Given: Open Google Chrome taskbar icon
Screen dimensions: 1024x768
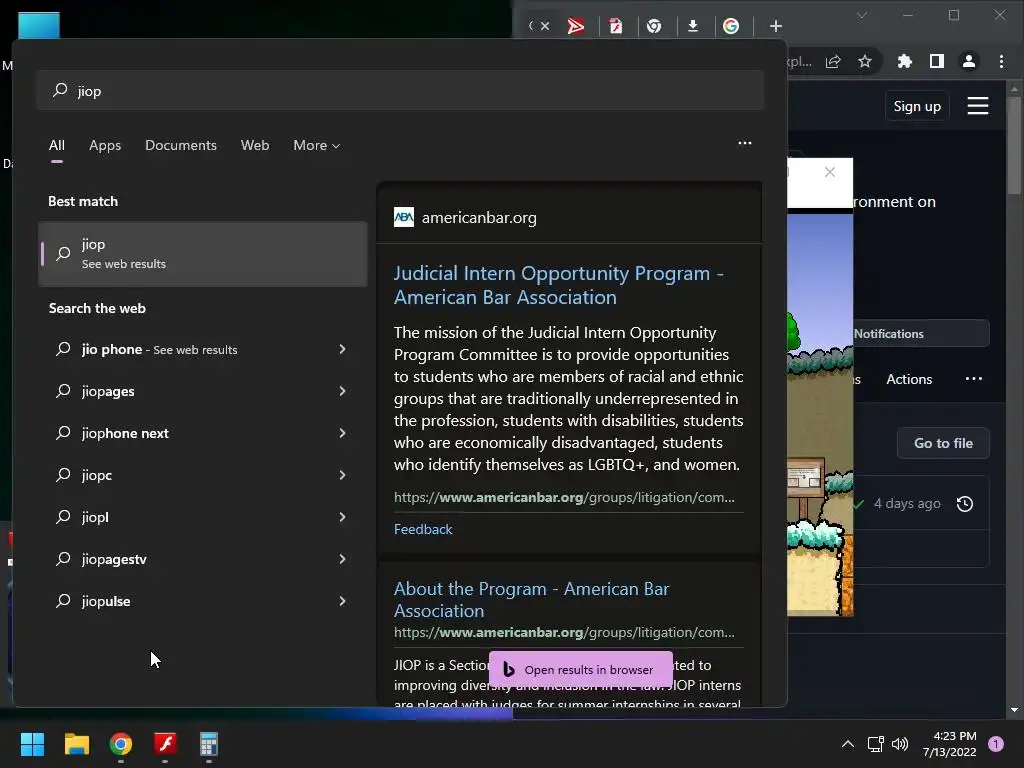Looking at the screenshot, I should [121, 744].
